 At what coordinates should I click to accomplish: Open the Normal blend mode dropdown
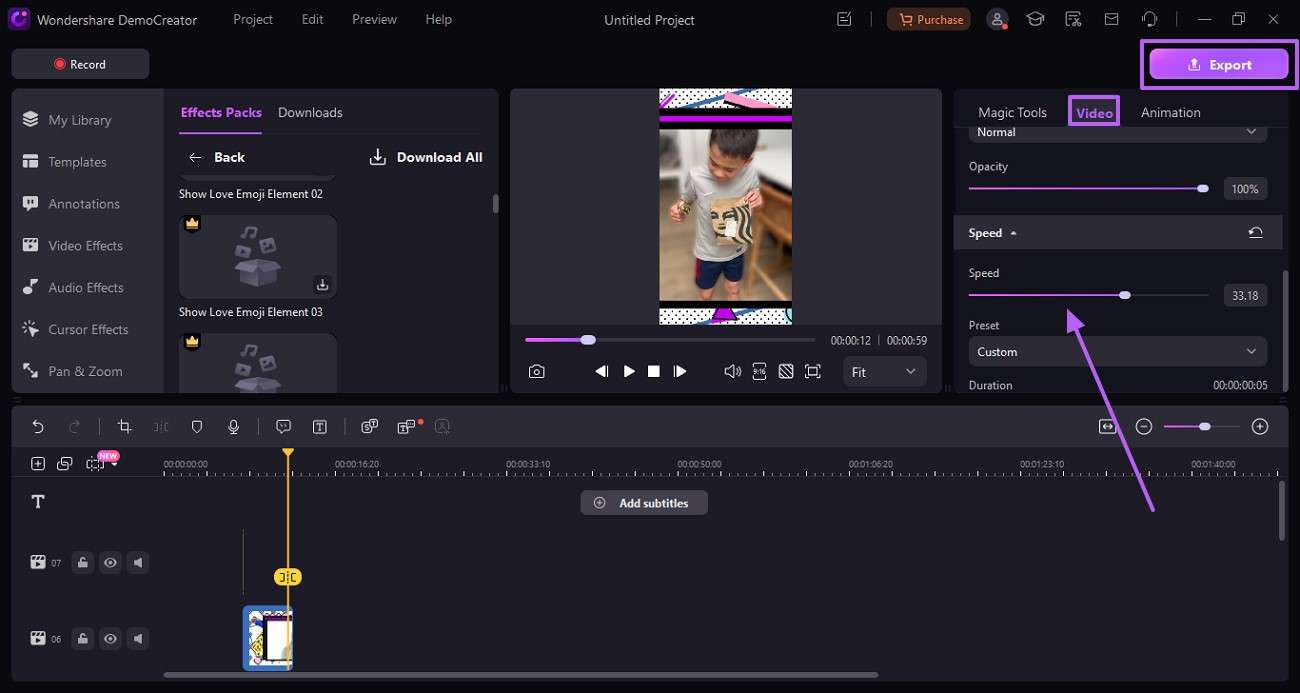pos(1117,132)
